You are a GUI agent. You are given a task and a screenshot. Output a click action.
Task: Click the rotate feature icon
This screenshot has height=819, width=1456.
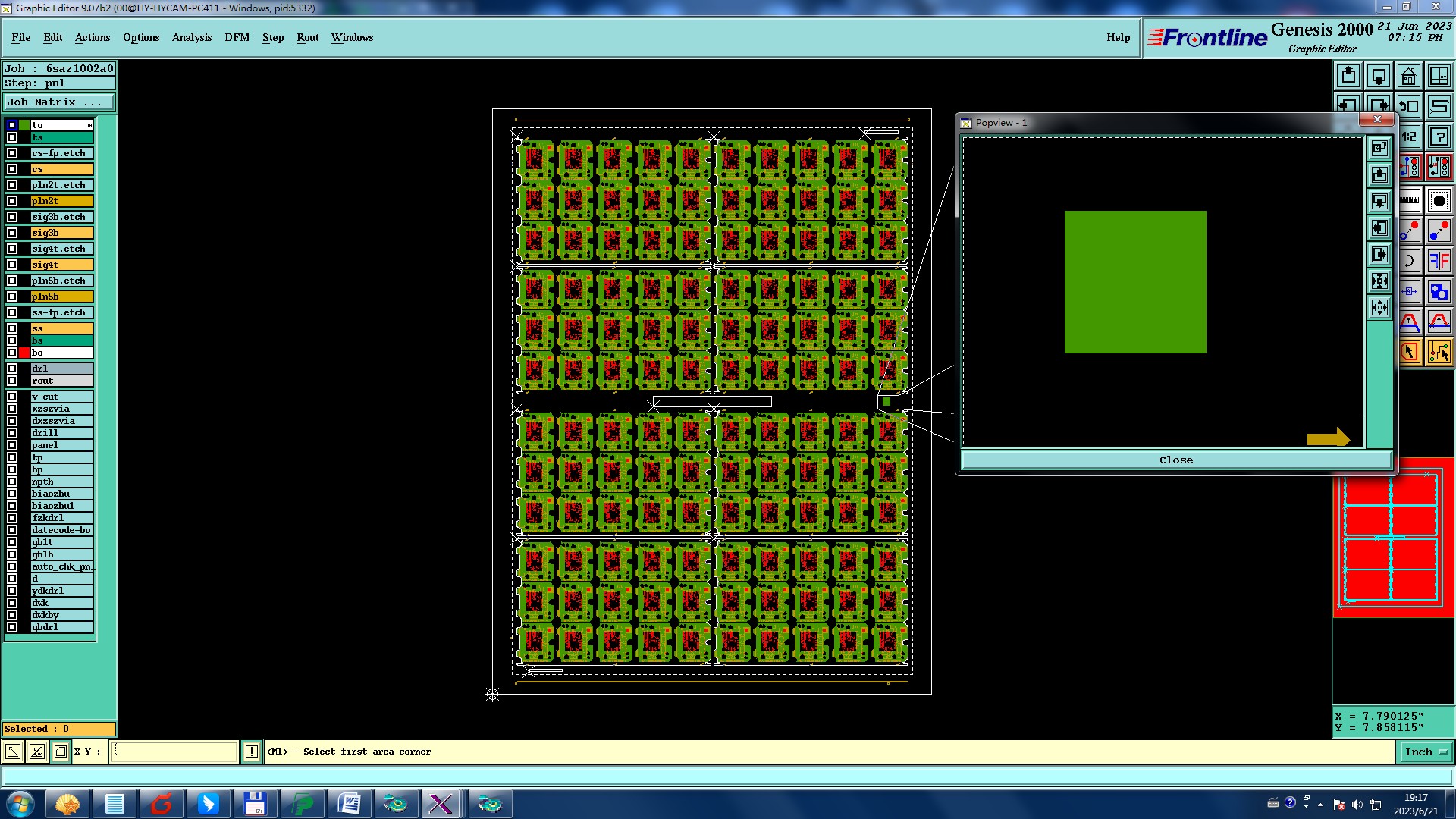(x=1409, y=262)
